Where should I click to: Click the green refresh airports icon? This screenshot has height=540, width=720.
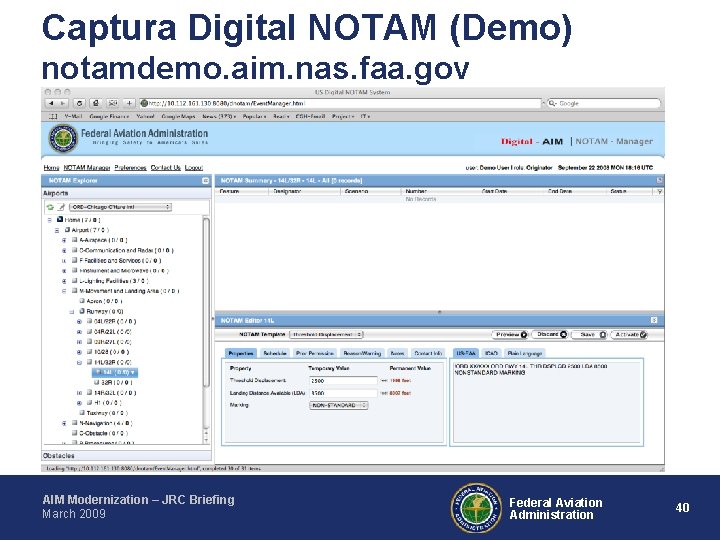[x=51, y=207]
